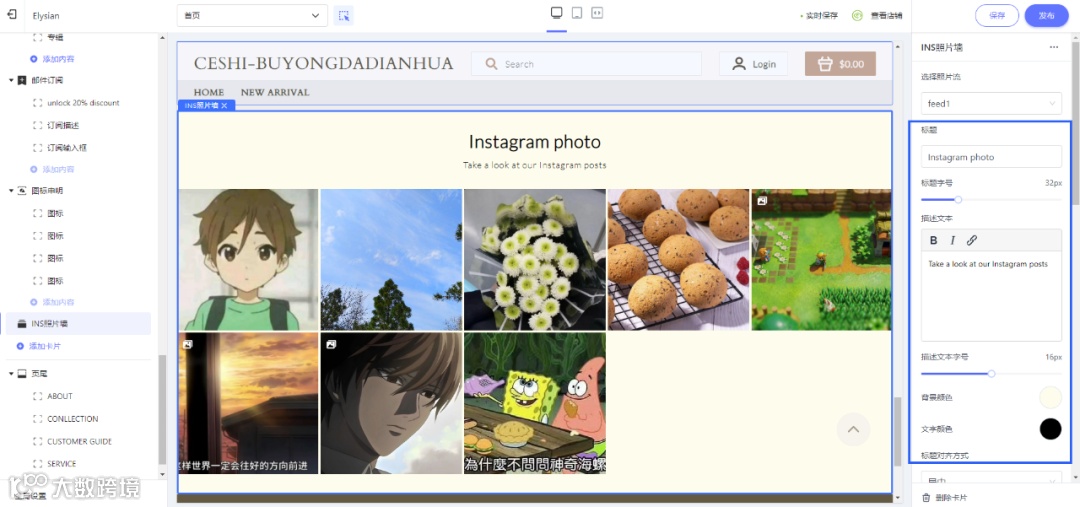Adjust the 描述文本字号 slider
Viewport: 1080px width, 507px height.
point(991,374)
